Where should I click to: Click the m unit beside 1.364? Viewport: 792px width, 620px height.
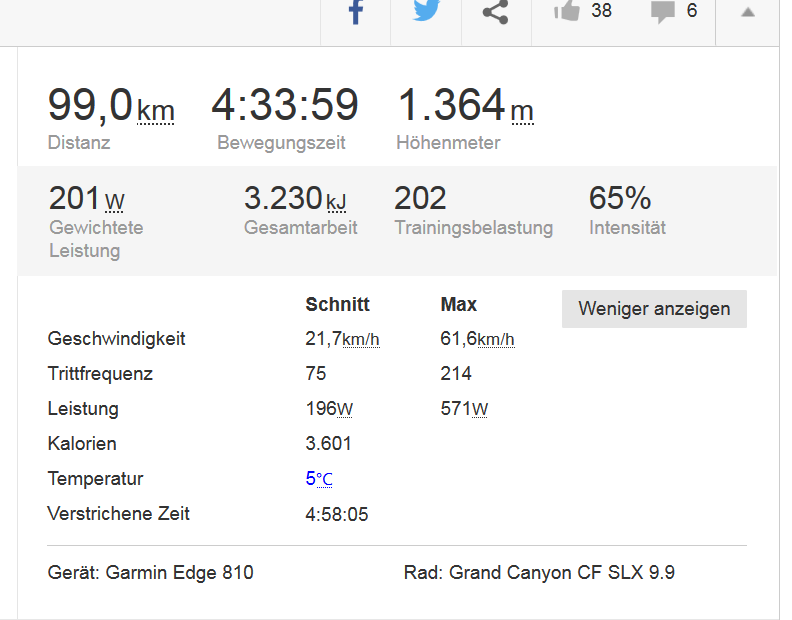(522, 110)
